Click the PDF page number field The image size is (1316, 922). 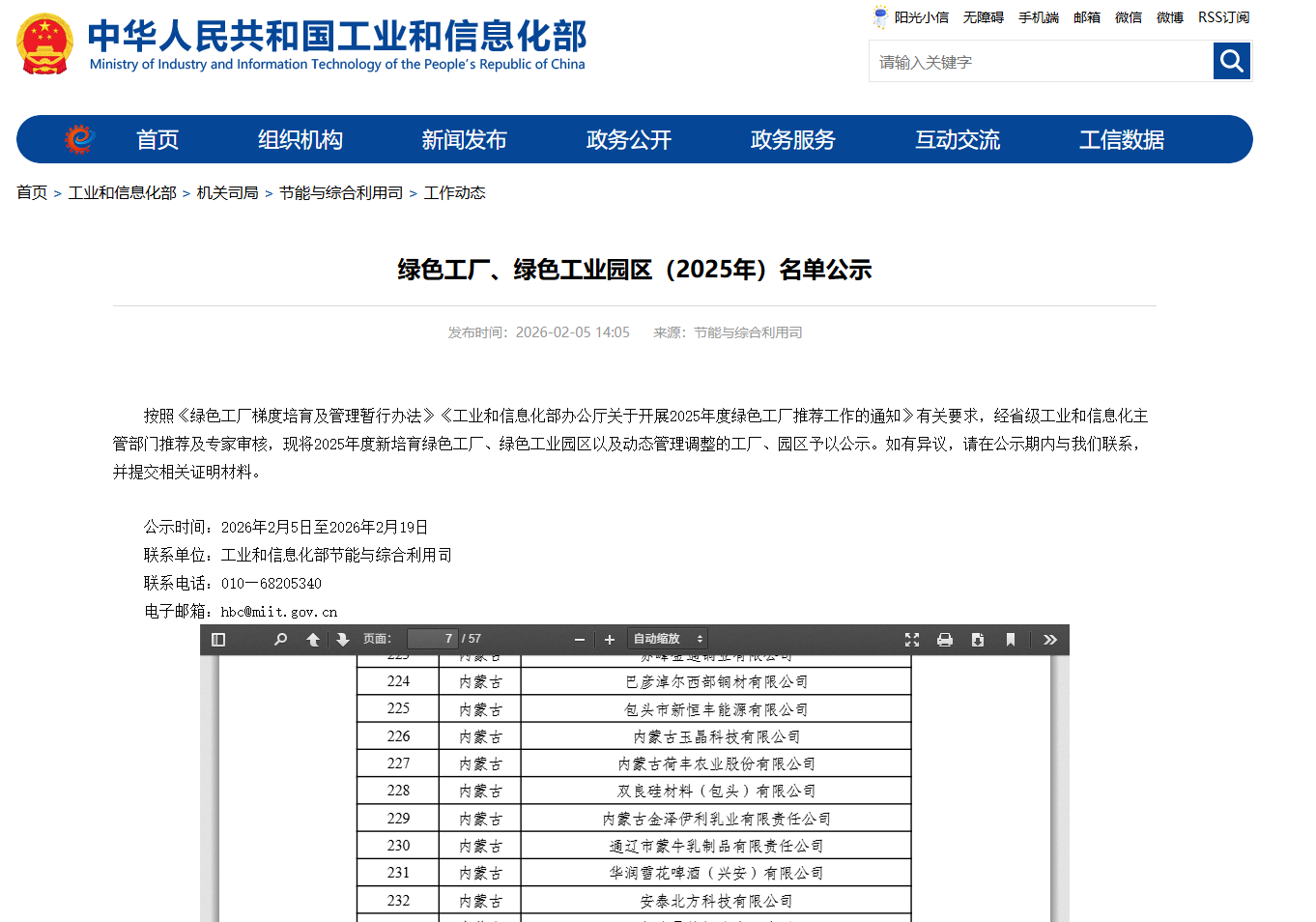click(x=434, y=639)
